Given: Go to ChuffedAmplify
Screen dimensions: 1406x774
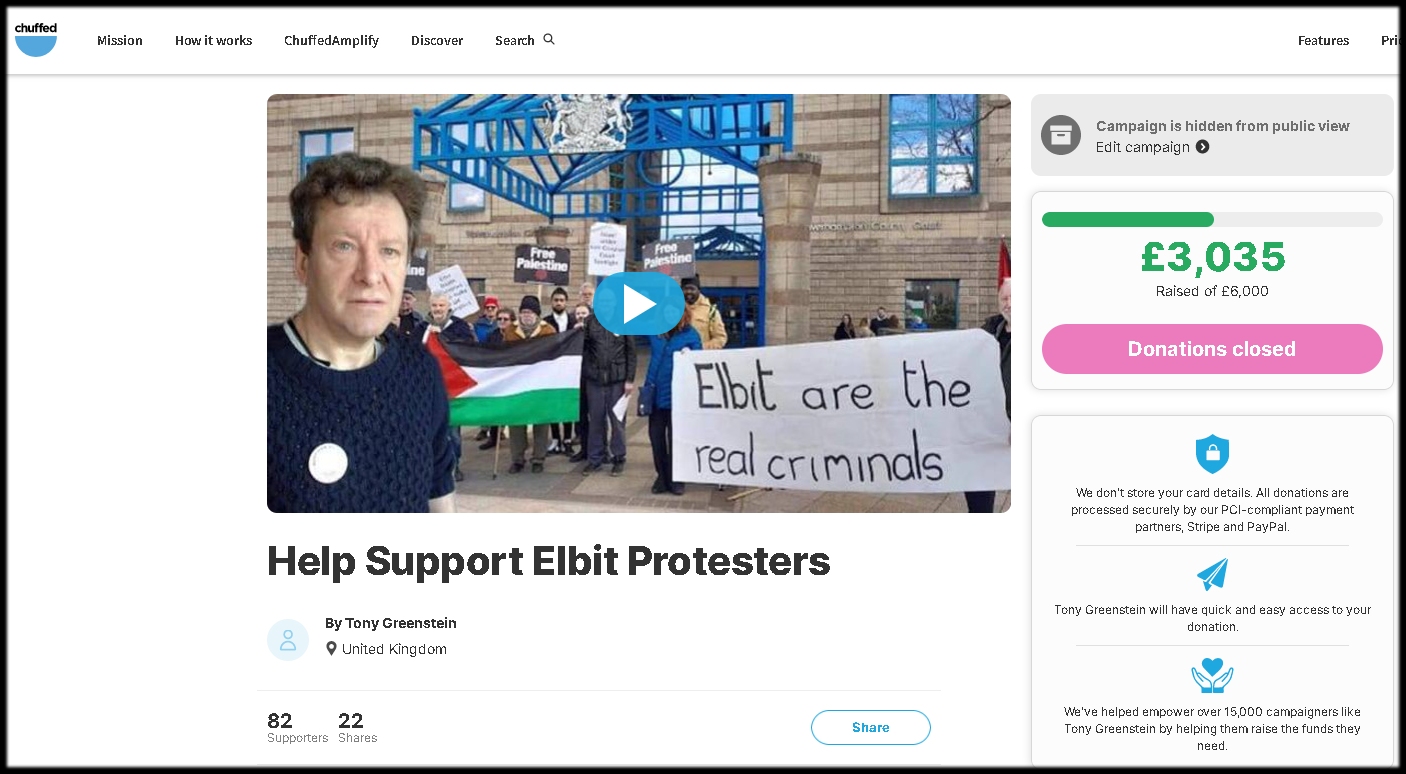Looking at the screenshot, I should tap(331, 41).
